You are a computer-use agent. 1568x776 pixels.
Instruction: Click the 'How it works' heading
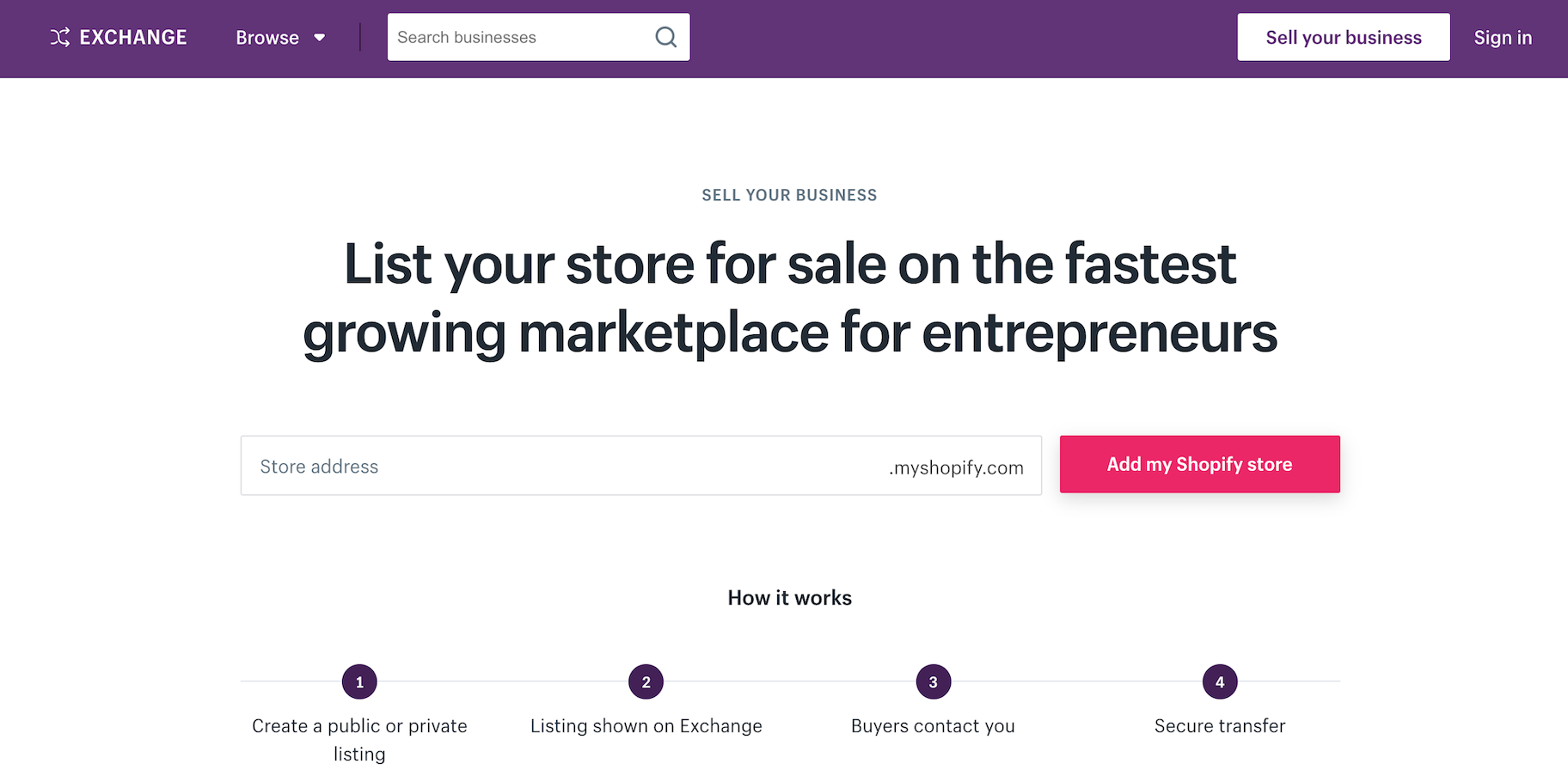coord(789,598)
